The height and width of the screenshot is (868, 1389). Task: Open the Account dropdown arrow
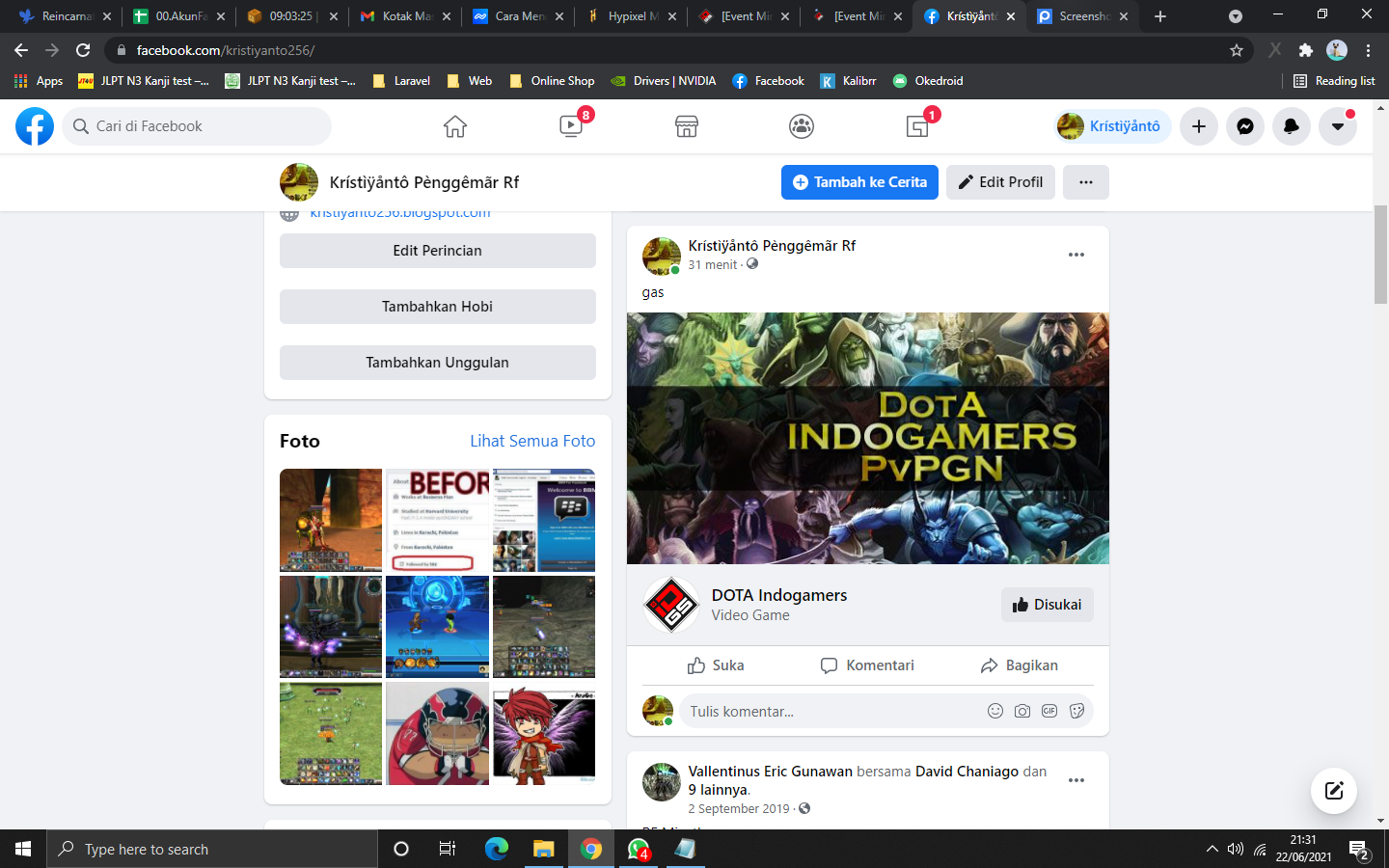coord(1338,126)
